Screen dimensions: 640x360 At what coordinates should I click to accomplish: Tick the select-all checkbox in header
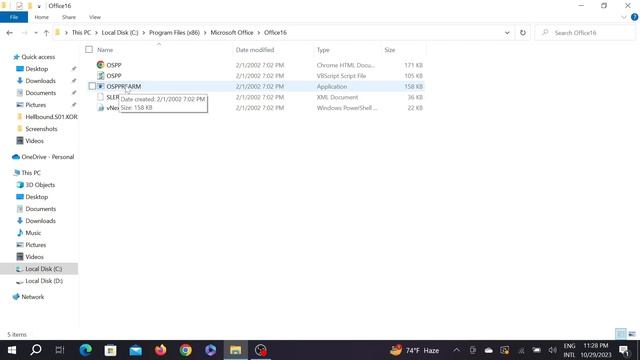coord(89,49)
